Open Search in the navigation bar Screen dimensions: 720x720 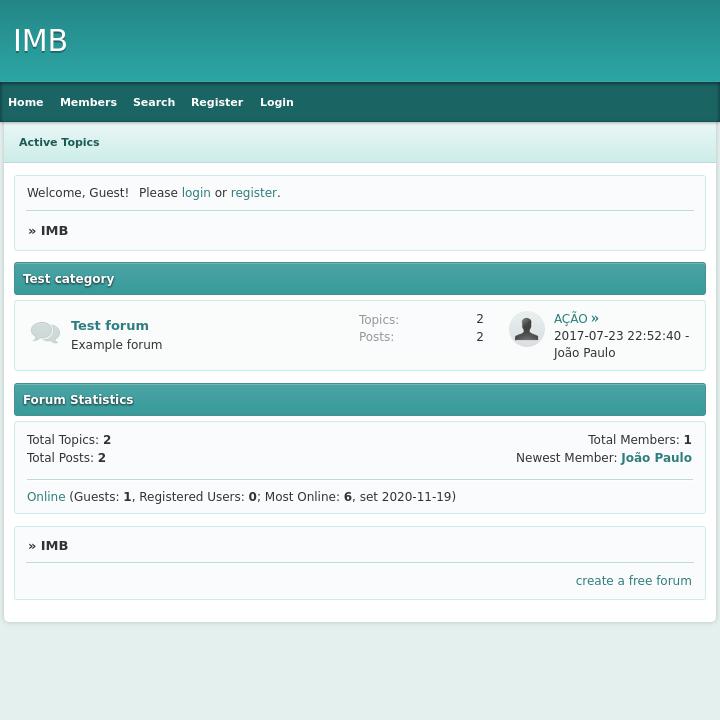tap(154, 102)
